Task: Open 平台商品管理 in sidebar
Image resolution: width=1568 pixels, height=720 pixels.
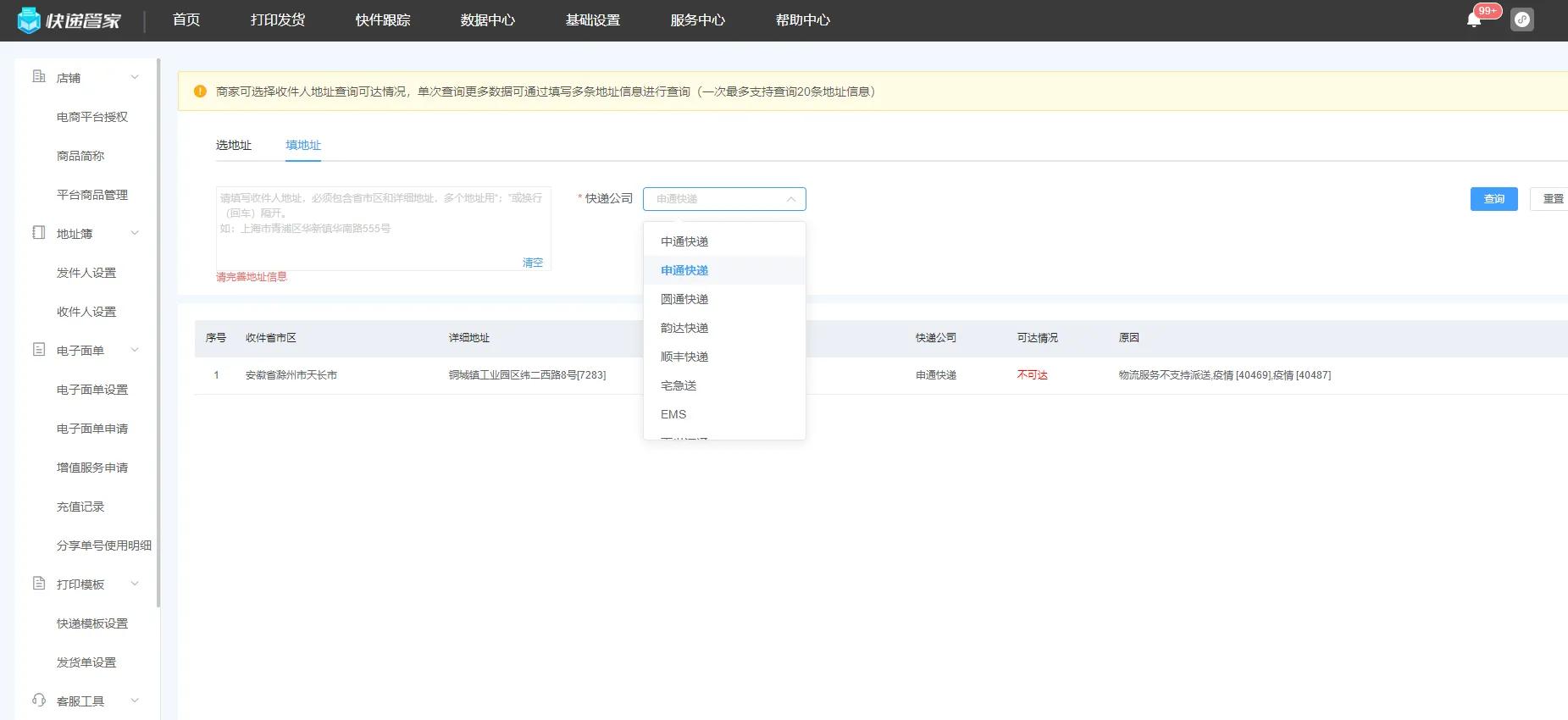Action: point(92,195)
